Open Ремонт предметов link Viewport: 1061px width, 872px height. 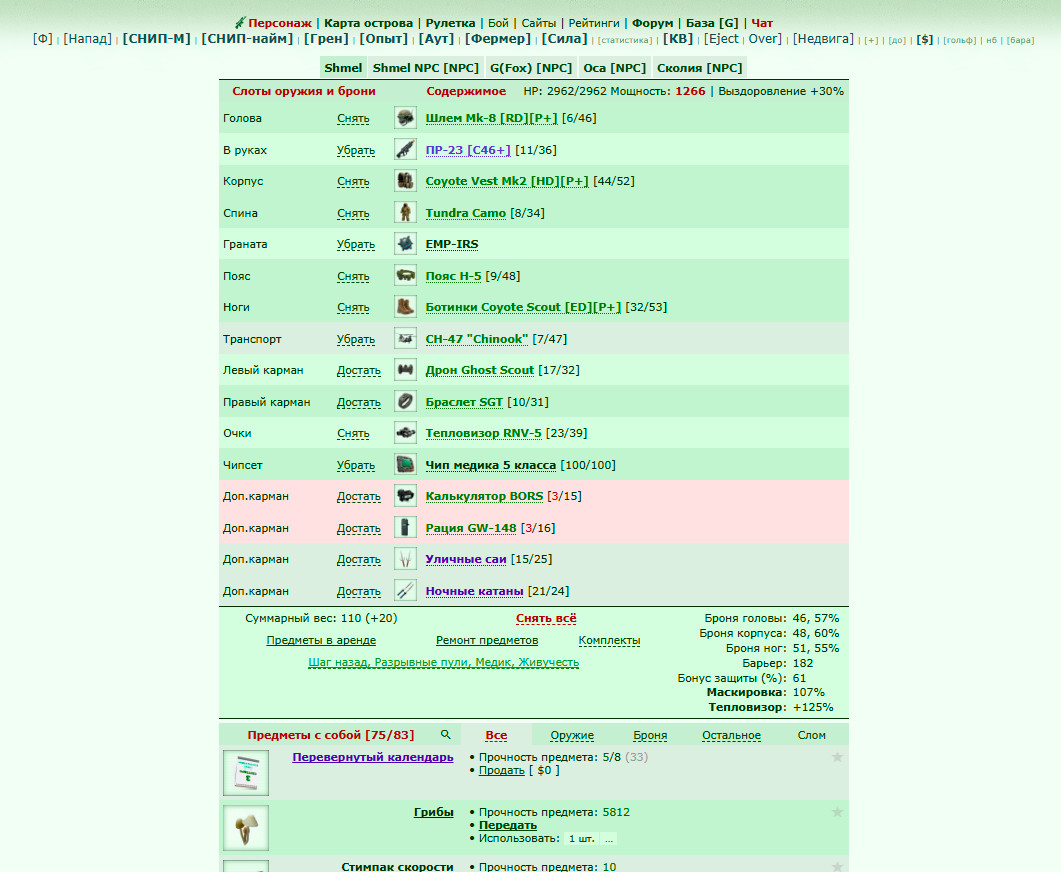tap(487, 640)
